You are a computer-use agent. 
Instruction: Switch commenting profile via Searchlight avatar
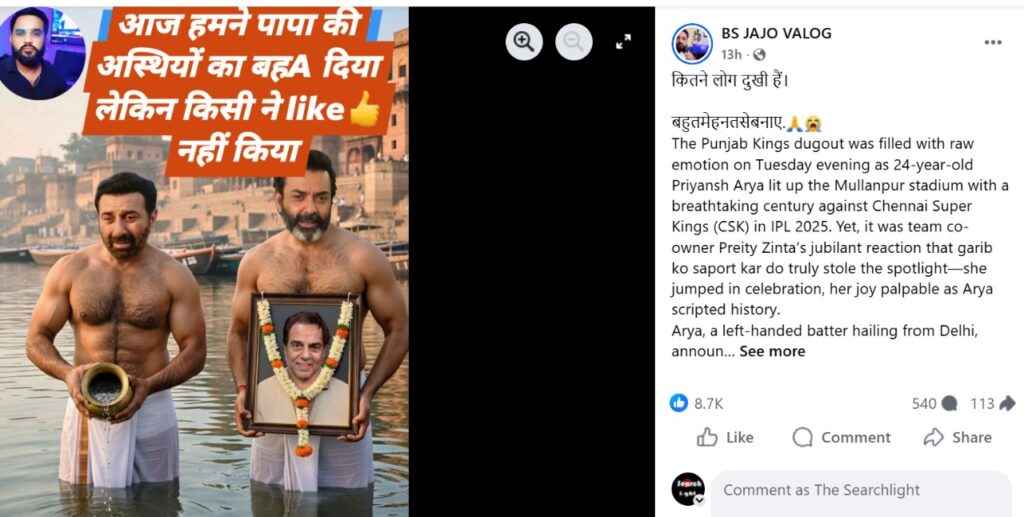[x=688, y=489]
